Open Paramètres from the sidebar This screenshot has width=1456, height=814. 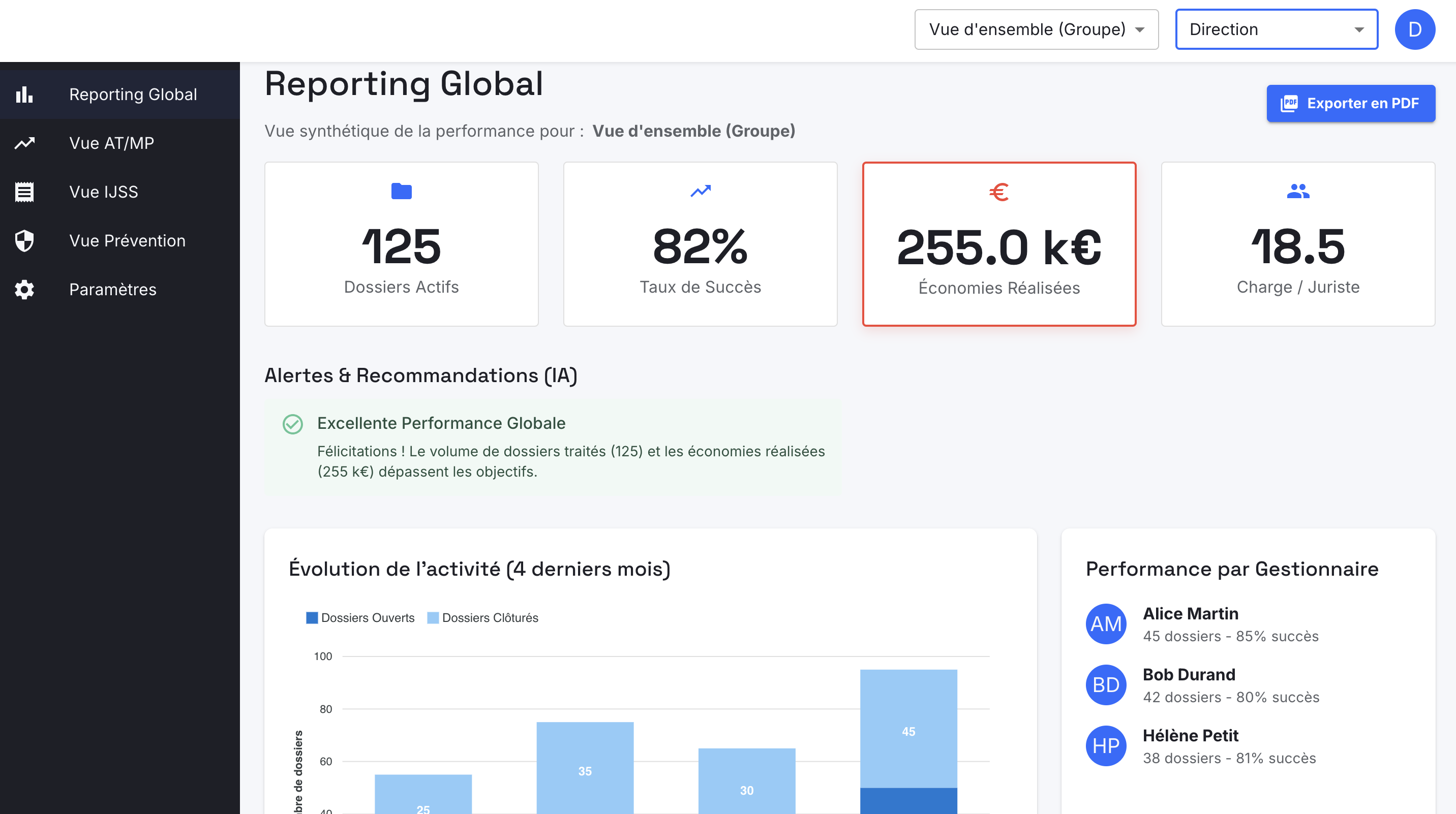(x=112, y=289)
